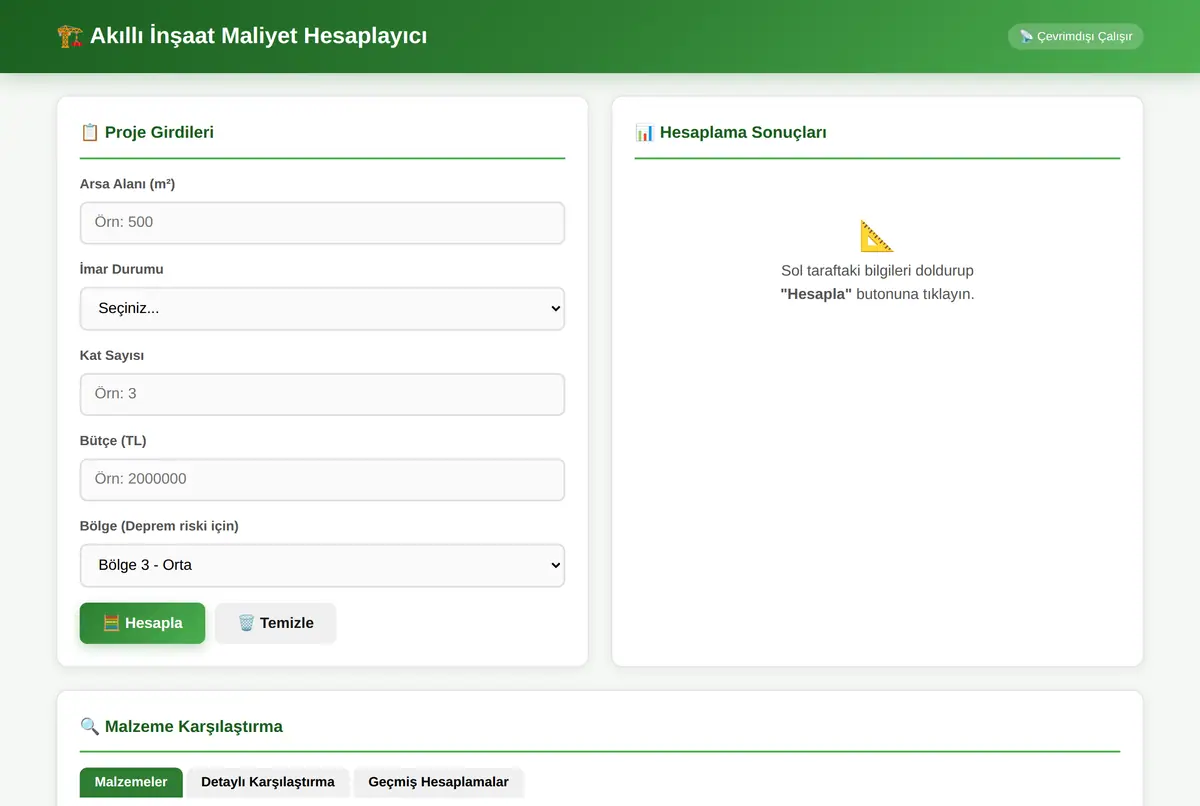Open the İmar Durumu dropdown

coord(322,309)
